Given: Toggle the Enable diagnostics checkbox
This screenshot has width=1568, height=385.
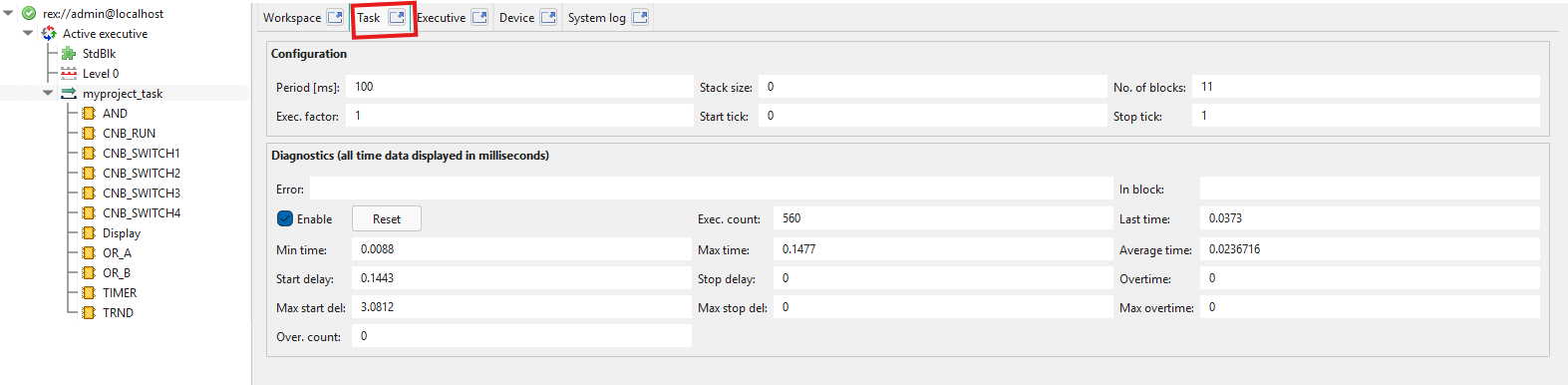Looking at the screenshot, I should [285, 218].
